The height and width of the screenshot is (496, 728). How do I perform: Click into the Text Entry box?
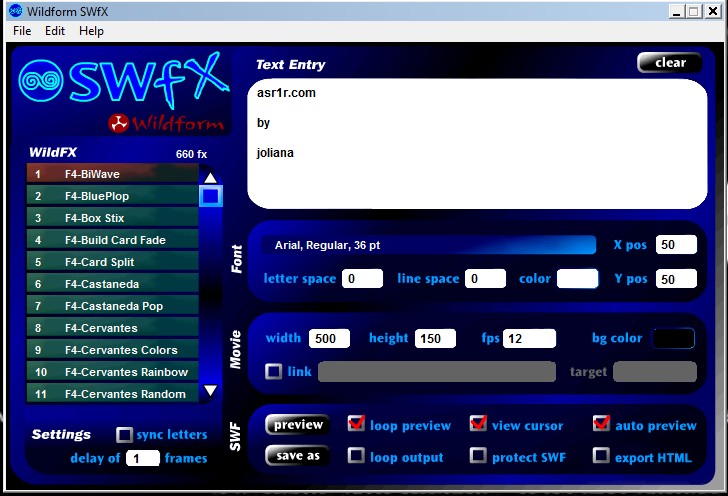click(477, 144)
